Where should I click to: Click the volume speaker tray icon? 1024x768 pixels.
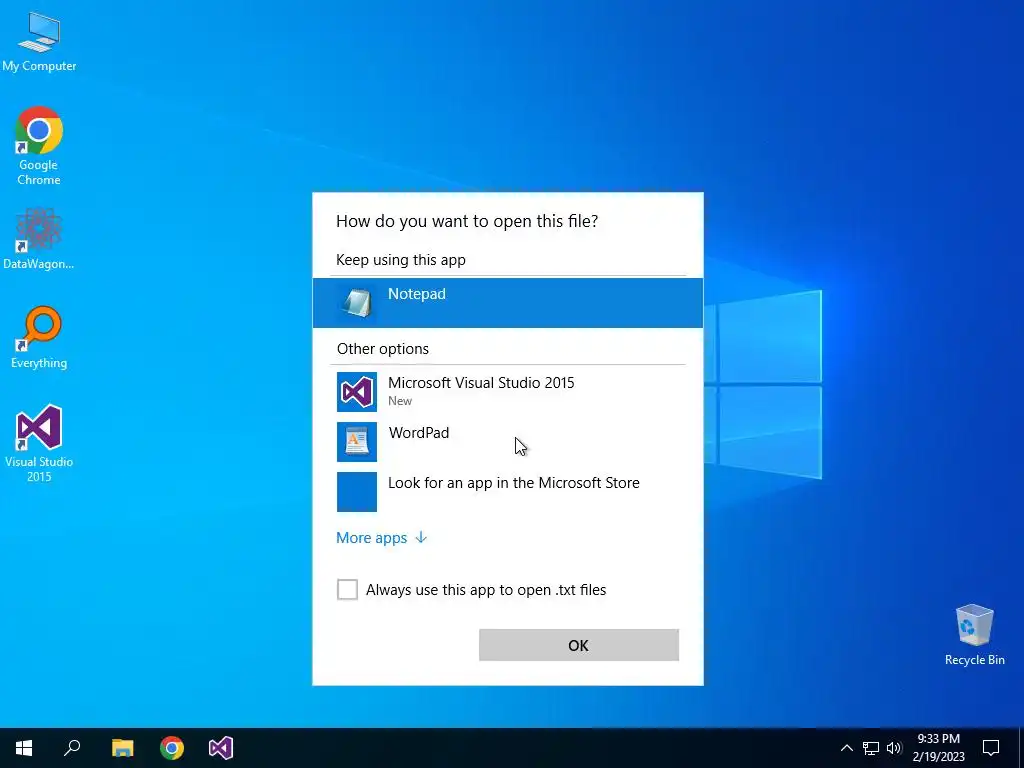[894, 748]
